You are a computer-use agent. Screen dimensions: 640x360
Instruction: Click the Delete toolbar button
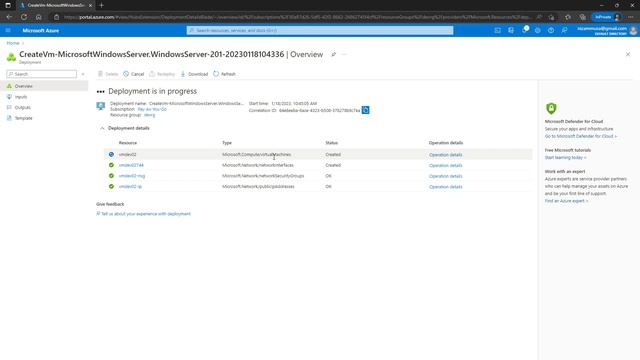pos(108,74)
